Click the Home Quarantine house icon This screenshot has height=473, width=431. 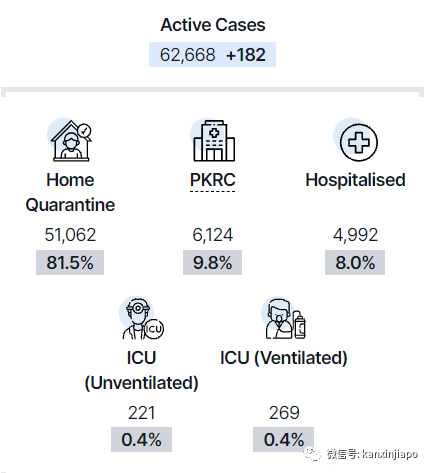click(x=70, y=140)
